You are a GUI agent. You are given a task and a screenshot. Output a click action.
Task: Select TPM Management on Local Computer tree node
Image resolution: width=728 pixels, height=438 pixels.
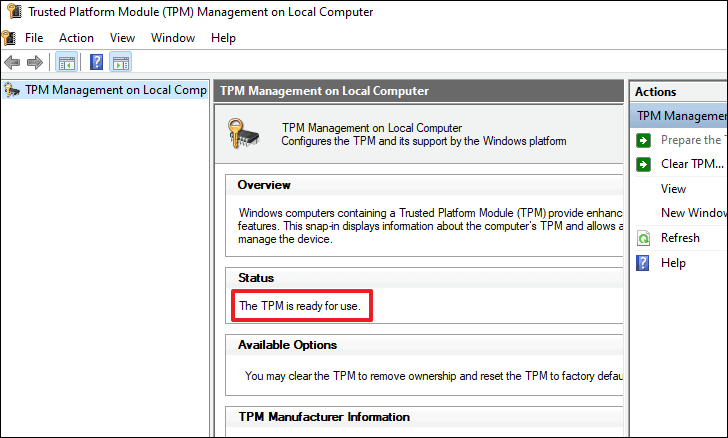pos(105,90)
